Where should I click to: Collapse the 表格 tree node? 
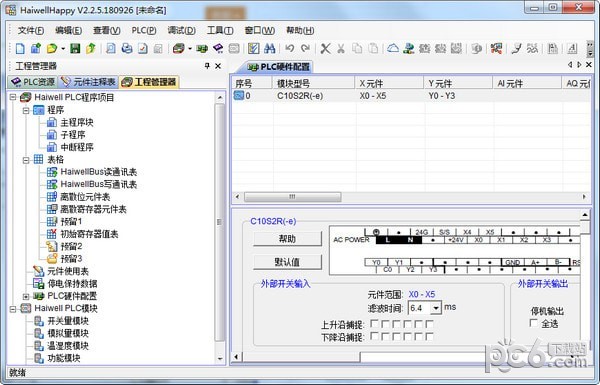pos(26,160)
